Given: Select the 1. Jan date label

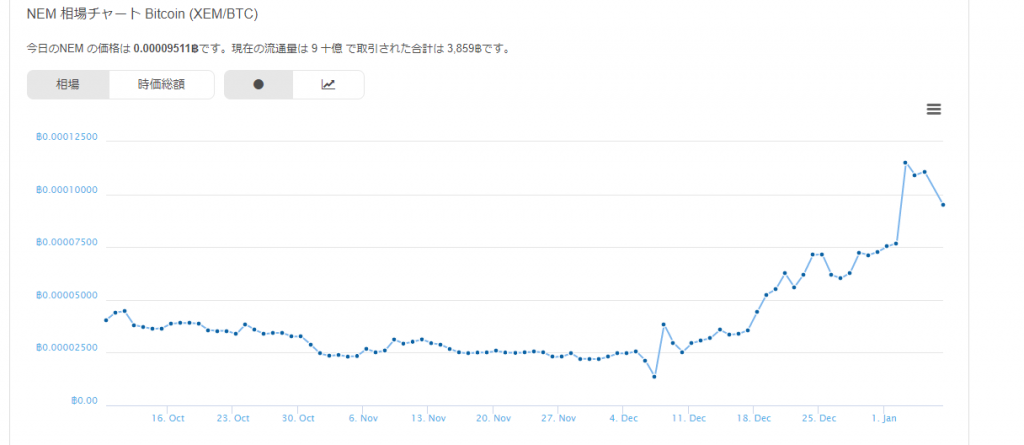Looking at the screenshot, I should click(x=884, y=418).
